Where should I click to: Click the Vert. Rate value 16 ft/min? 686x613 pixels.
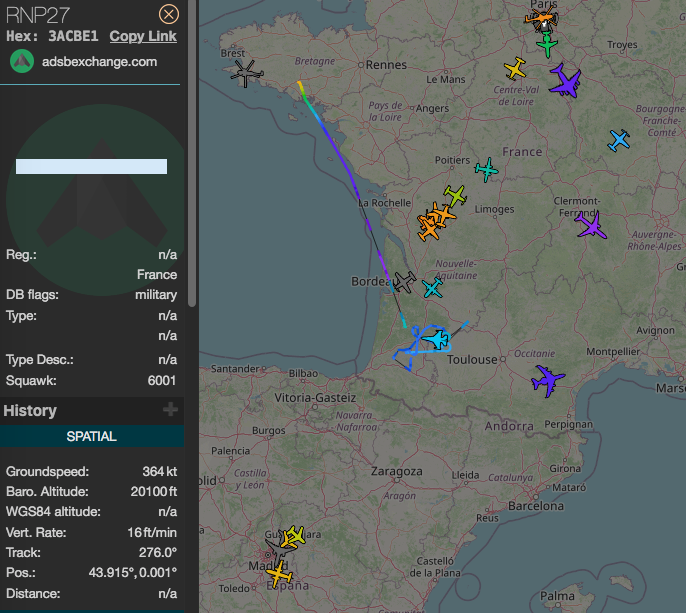152,532
